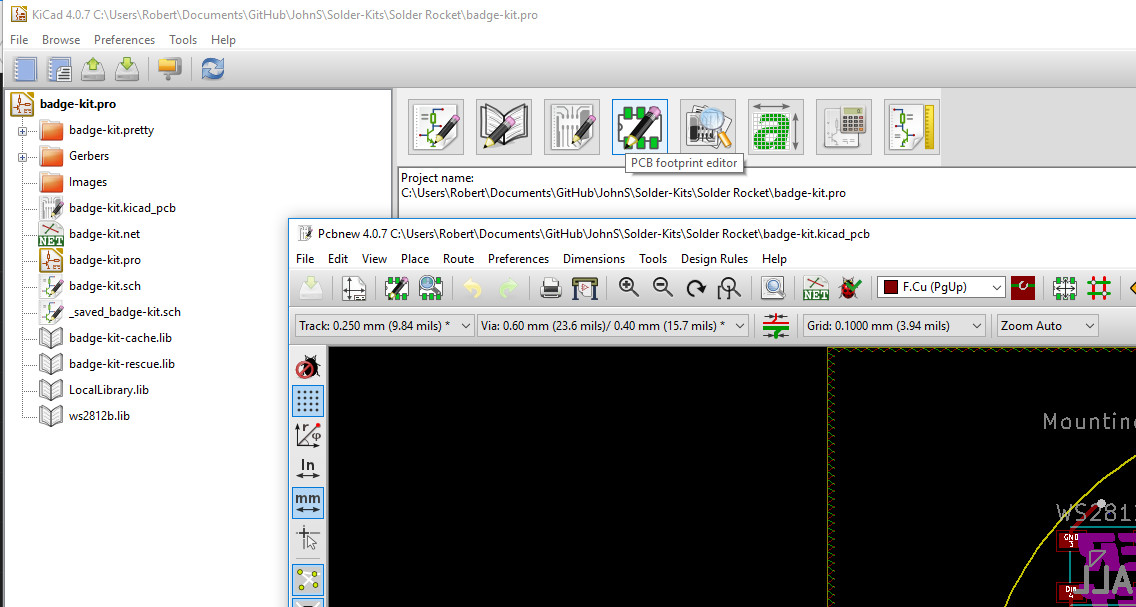Image resolution: width=1136 pixels, height=607 pixels.
Task: Open PCB calculator icon
Action: point(843,127)
